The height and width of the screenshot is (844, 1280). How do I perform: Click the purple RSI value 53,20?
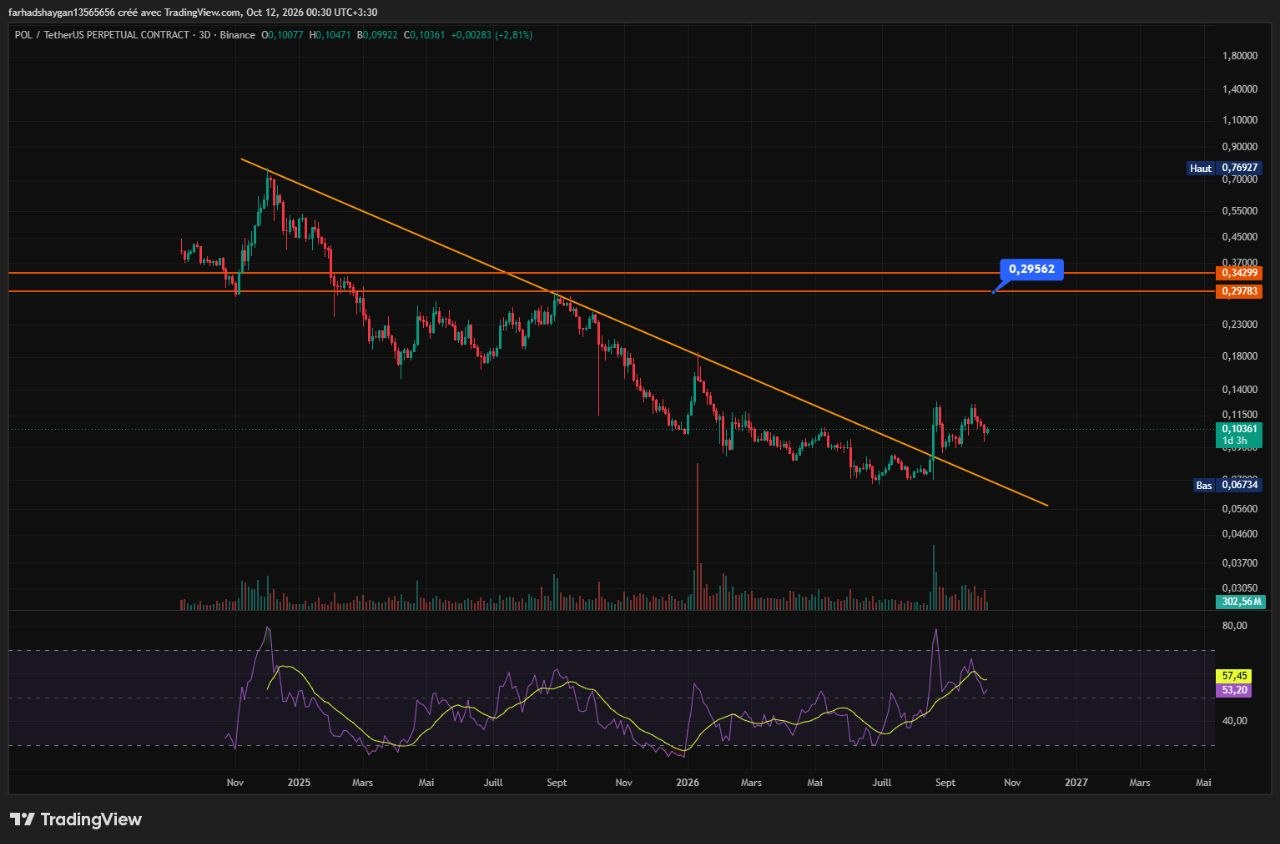[x=1235, y=690]
